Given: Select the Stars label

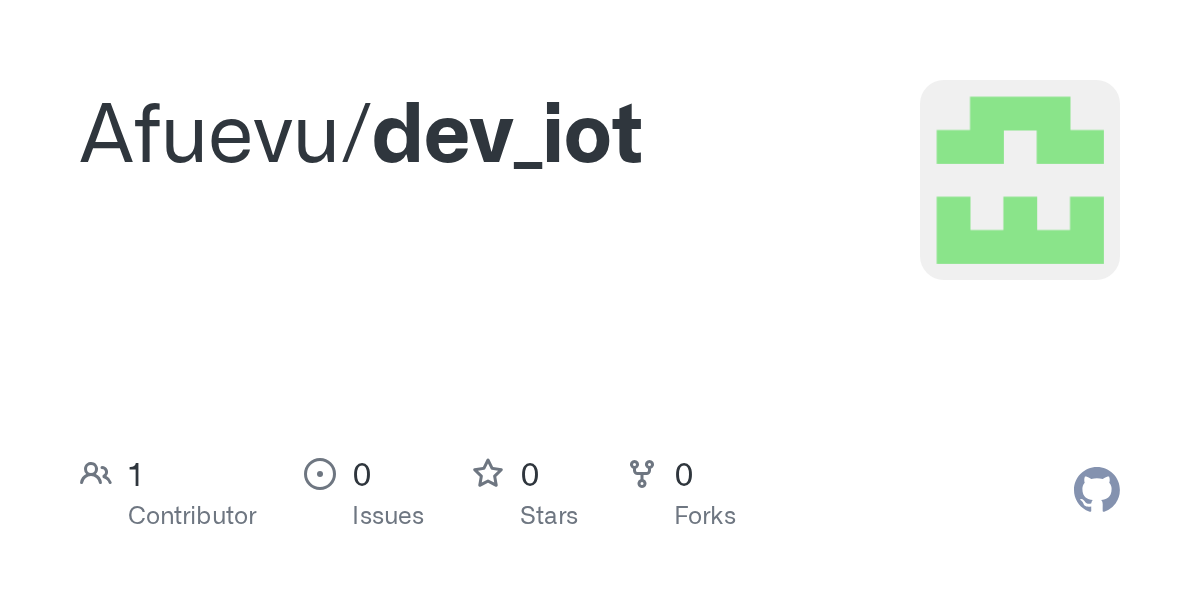Looking at the screenshot, I should click(x=549, y=516).
